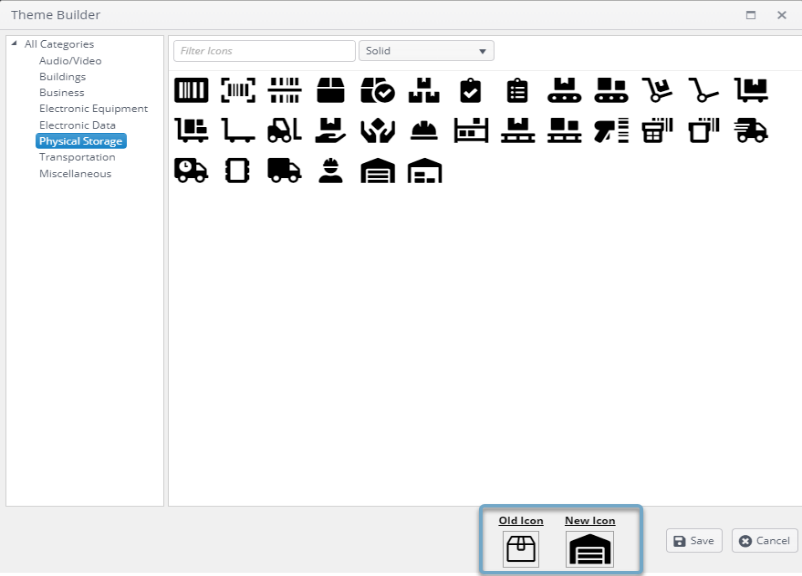Switch to the Transportation category
The width and height of the screenshot is (802, 576).
click(x=77, y=157)
